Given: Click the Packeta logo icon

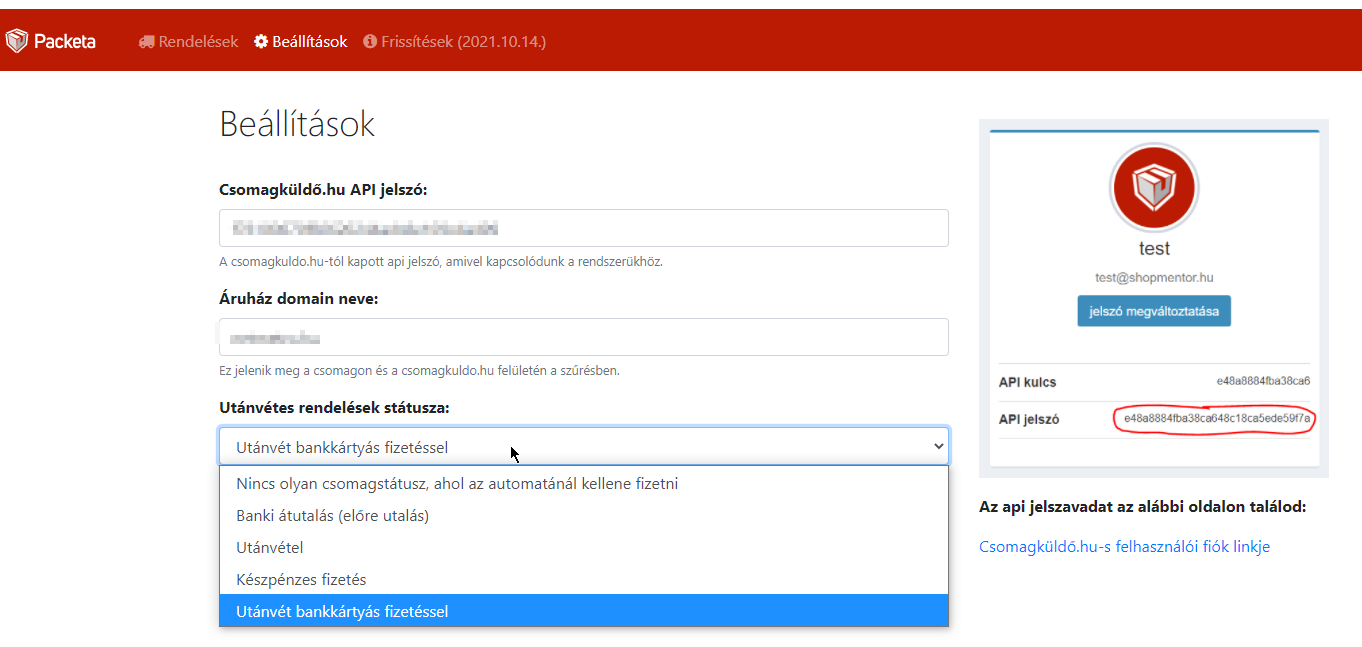Looking at the screenshot, I should click(16, 41).
